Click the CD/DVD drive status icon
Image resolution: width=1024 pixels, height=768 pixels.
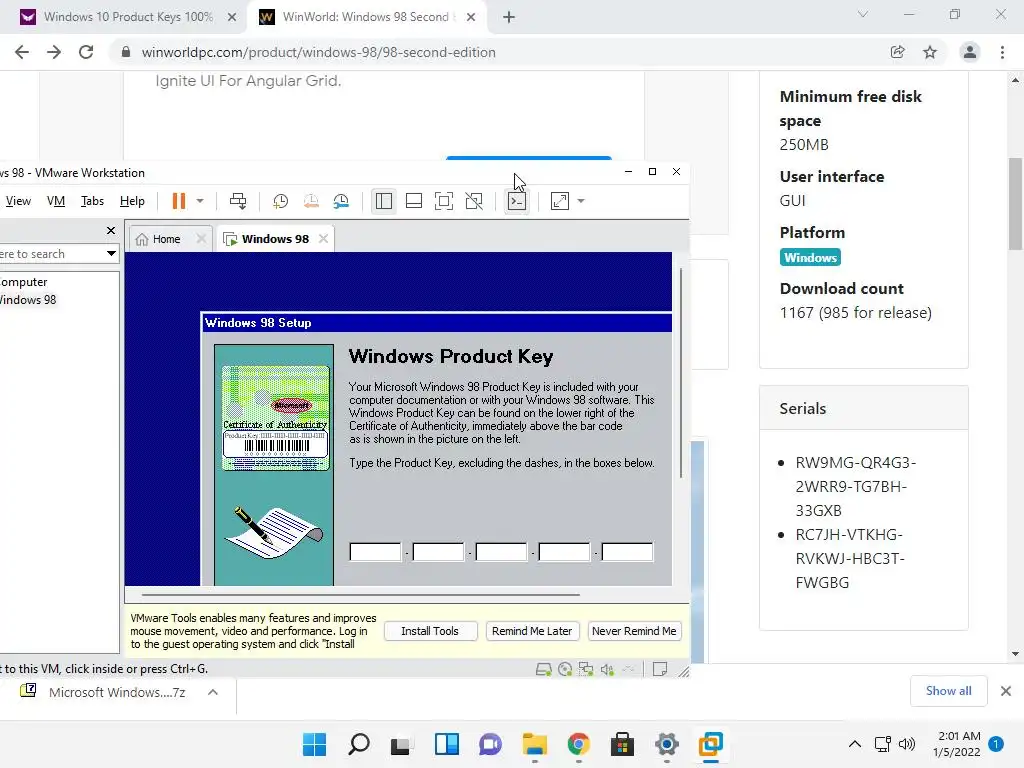coord(565,669)
